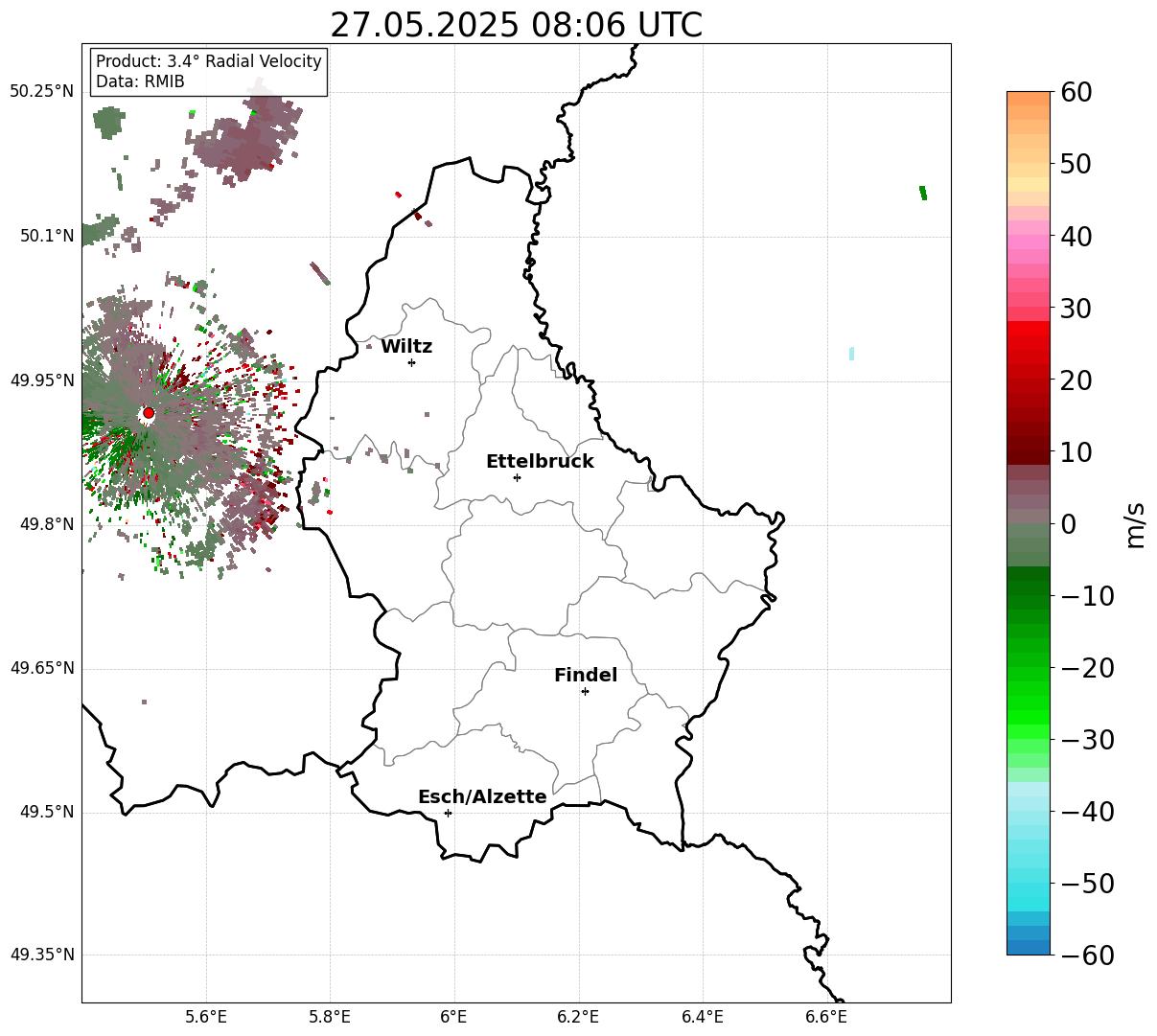The height and width of the screenshot is (1036, 1157).
Task: Click the colorbar tick label −40
Action: tap(1087, 812)
